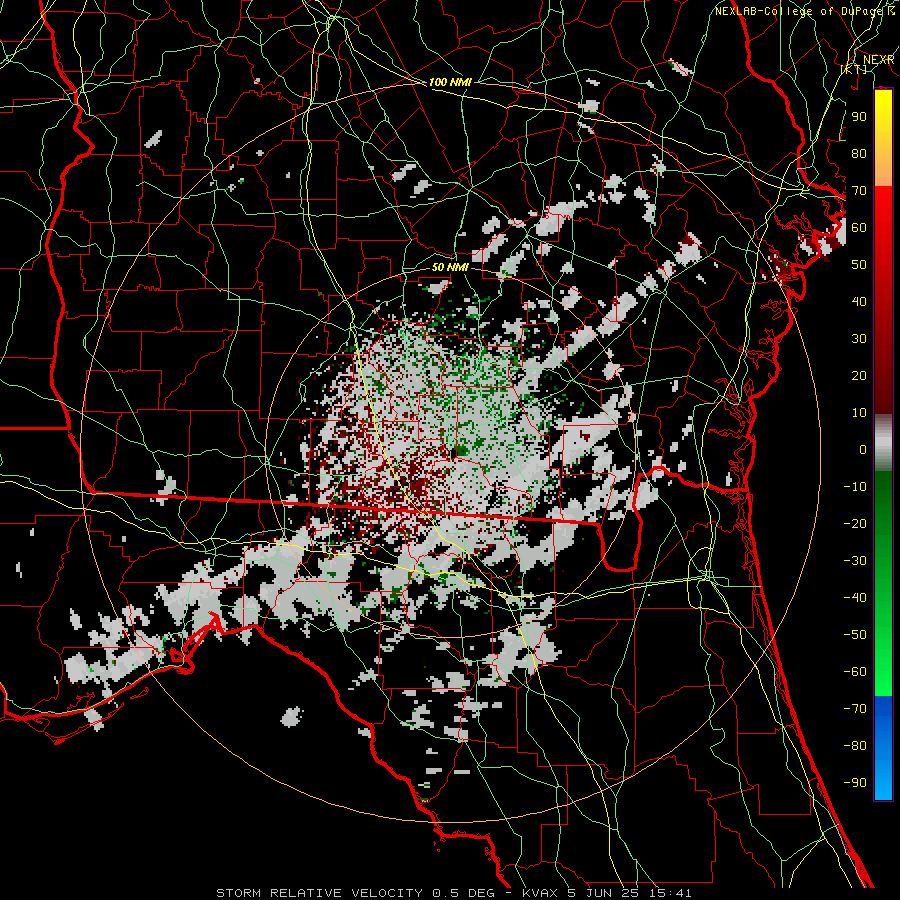Viewport: 900px width, 900px height.
Task: Click the gray zero-velocity segment of the color bar
Action: (883, 443)
